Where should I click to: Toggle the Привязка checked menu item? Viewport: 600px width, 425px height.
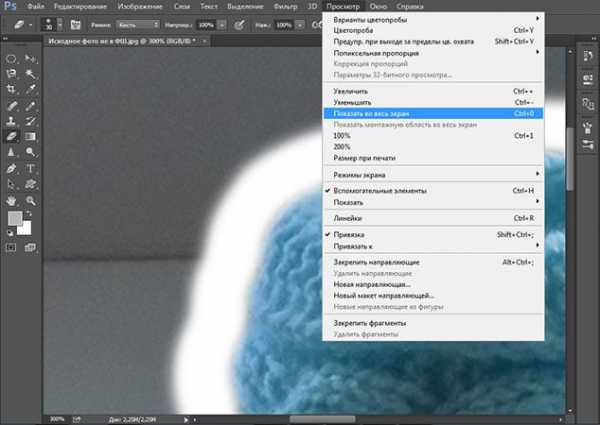pos(433,234)
